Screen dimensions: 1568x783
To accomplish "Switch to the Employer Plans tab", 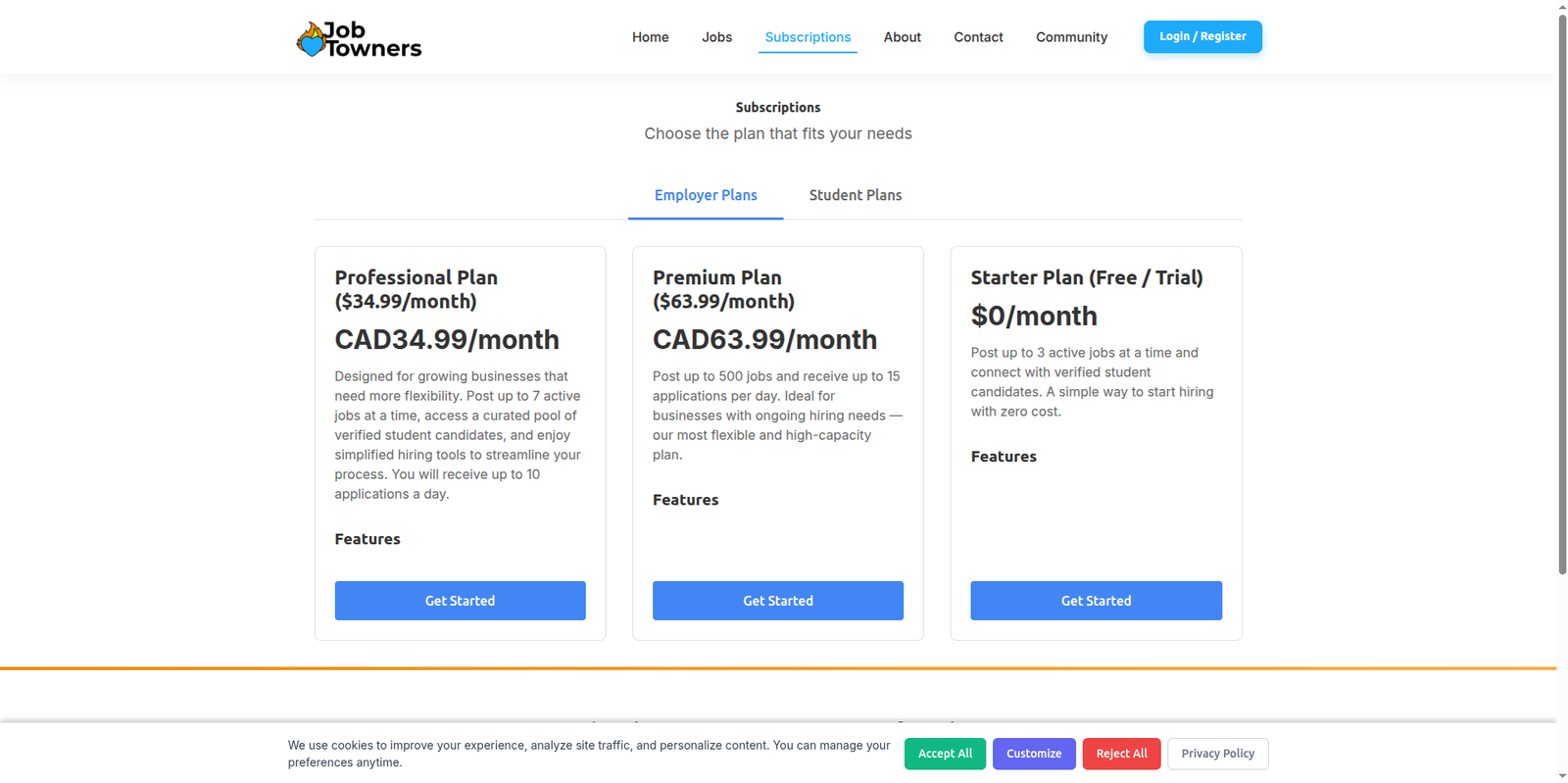I will tap(706, 195).
